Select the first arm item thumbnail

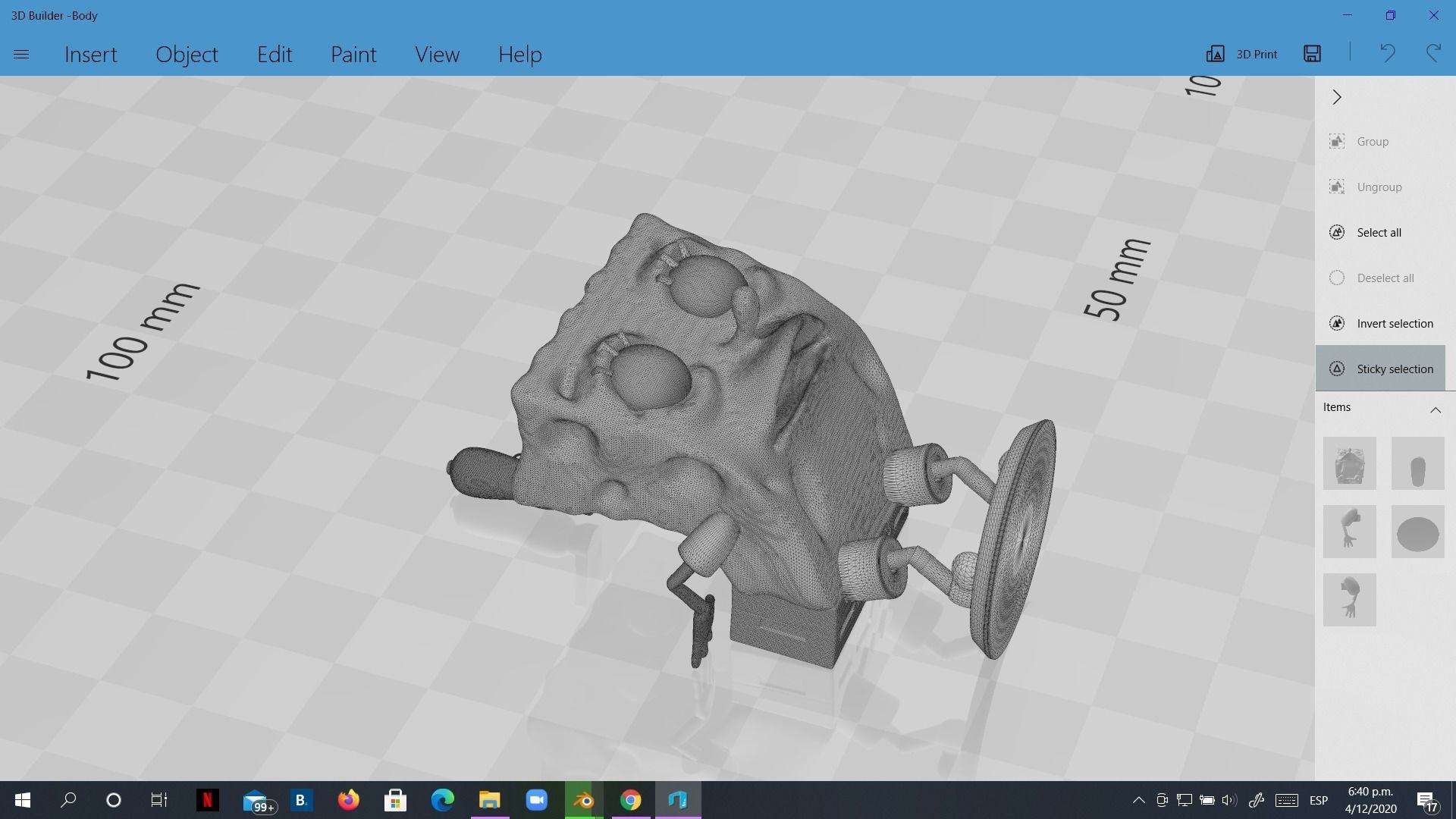(x=1350, y=532)
